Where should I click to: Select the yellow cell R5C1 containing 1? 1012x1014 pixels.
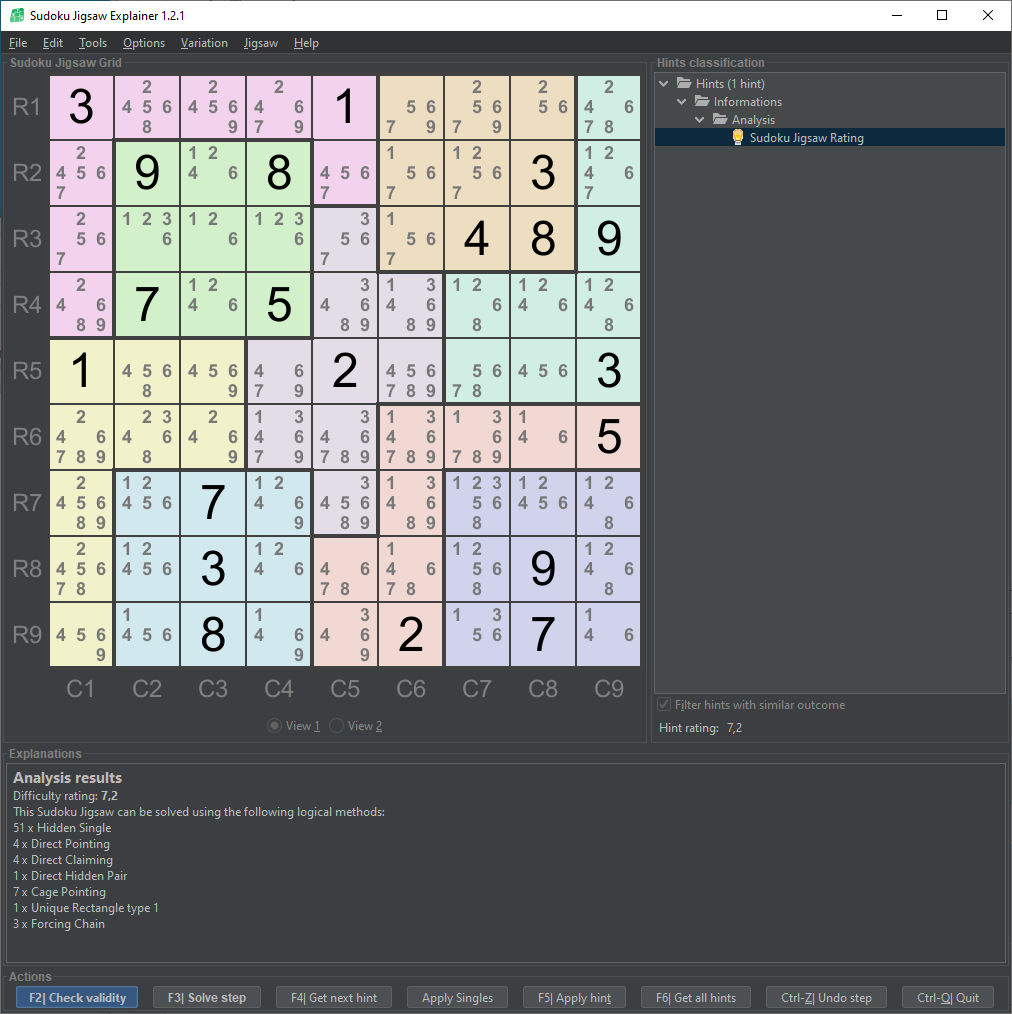(81, 371)
